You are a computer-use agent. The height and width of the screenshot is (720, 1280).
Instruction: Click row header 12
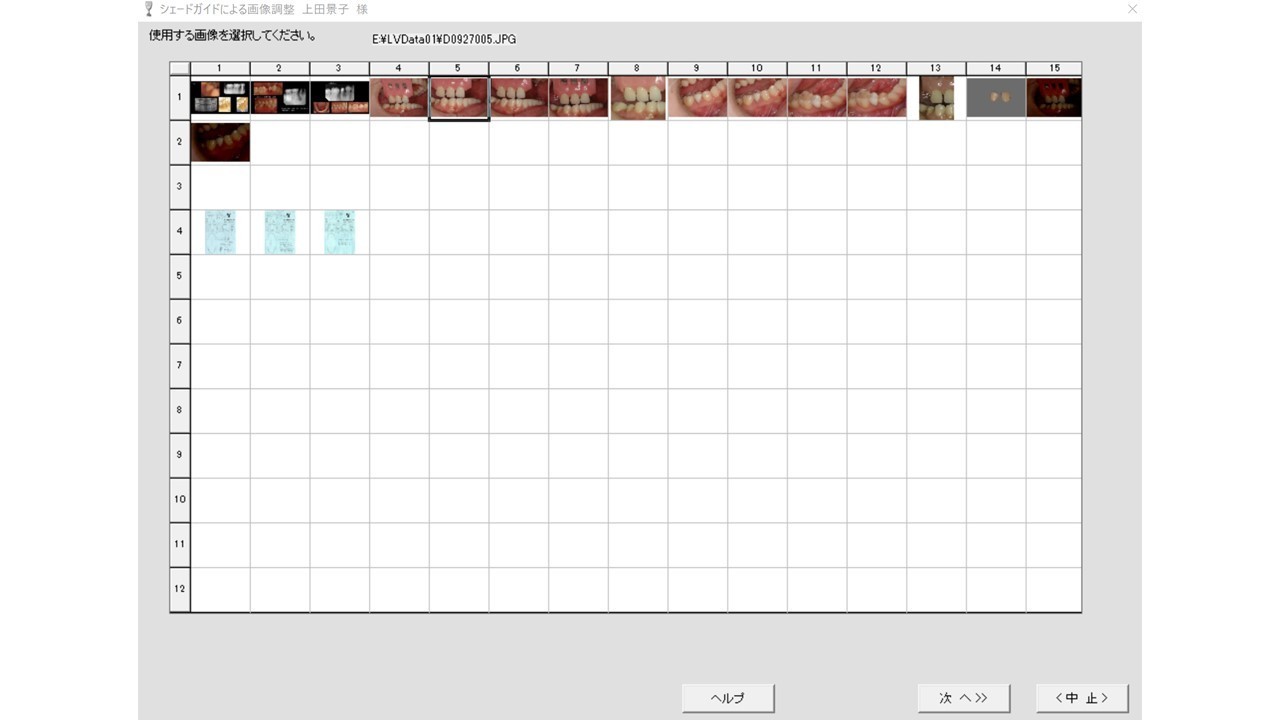tap(180, 589)
